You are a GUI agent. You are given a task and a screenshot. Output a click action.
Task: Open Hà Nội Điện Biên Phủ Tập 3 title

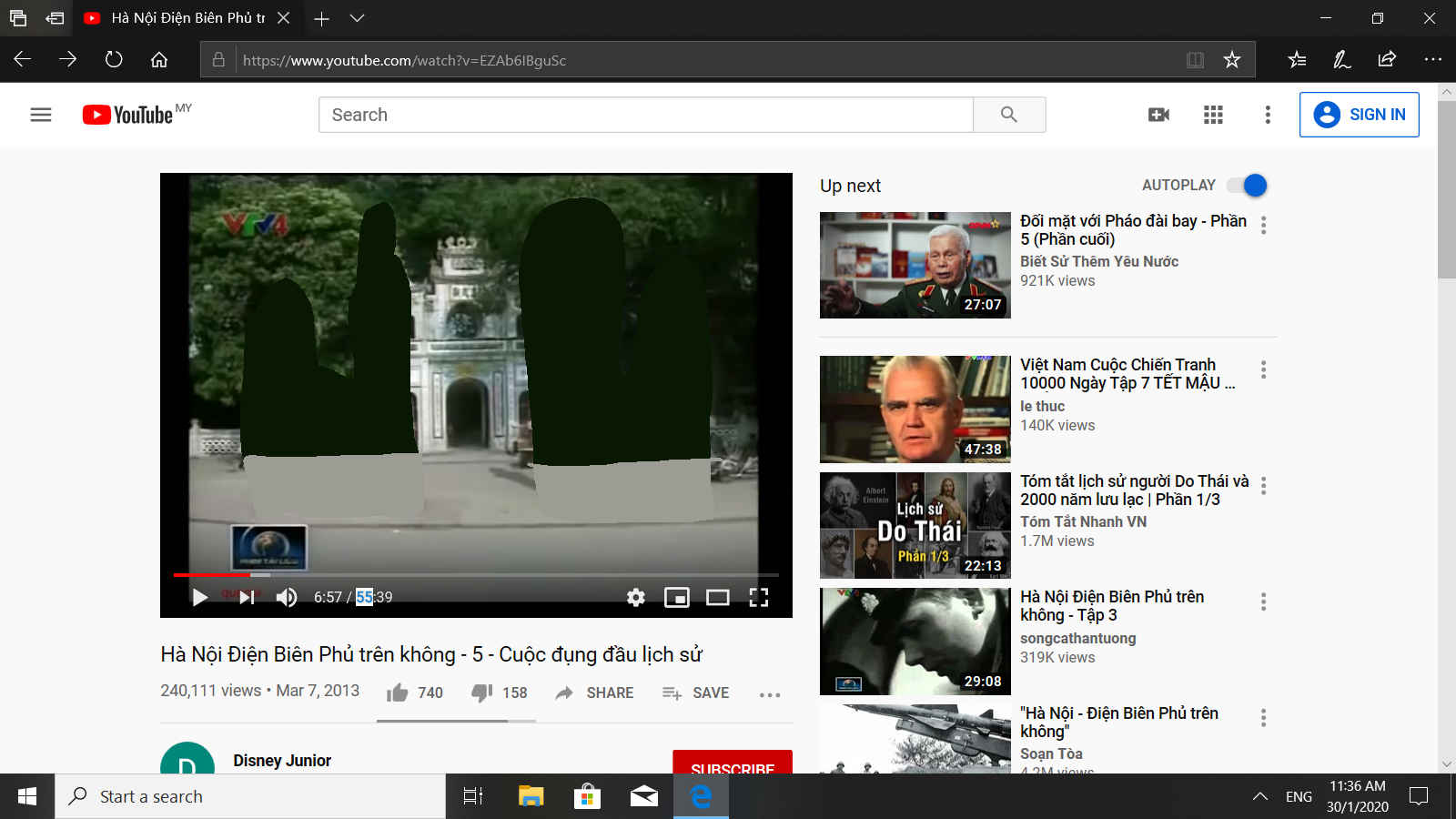(1112, 606)
